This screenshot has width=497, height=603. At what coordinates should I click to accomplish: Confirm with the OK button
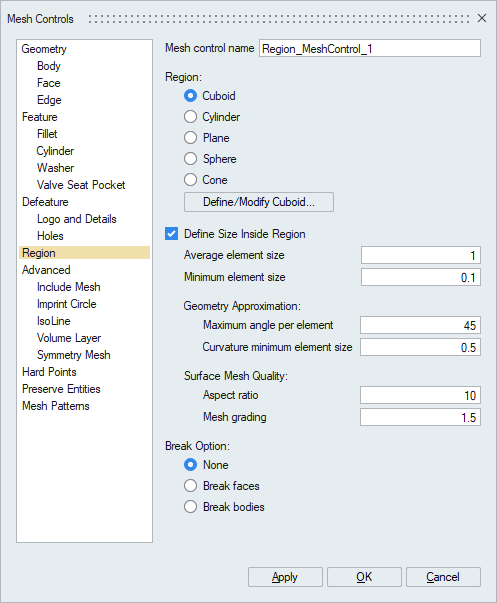click(364, 577)
